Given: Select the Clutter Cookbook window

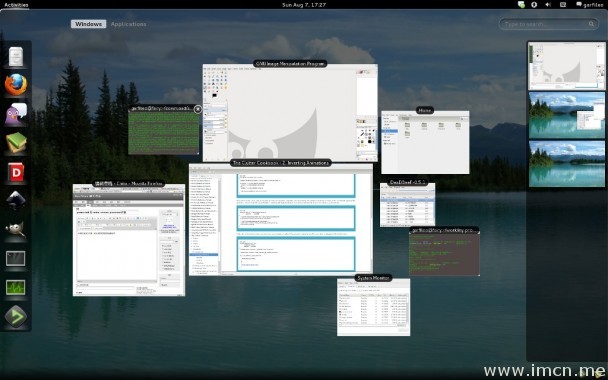Looking at the screenshot, I should pos(281,219).
